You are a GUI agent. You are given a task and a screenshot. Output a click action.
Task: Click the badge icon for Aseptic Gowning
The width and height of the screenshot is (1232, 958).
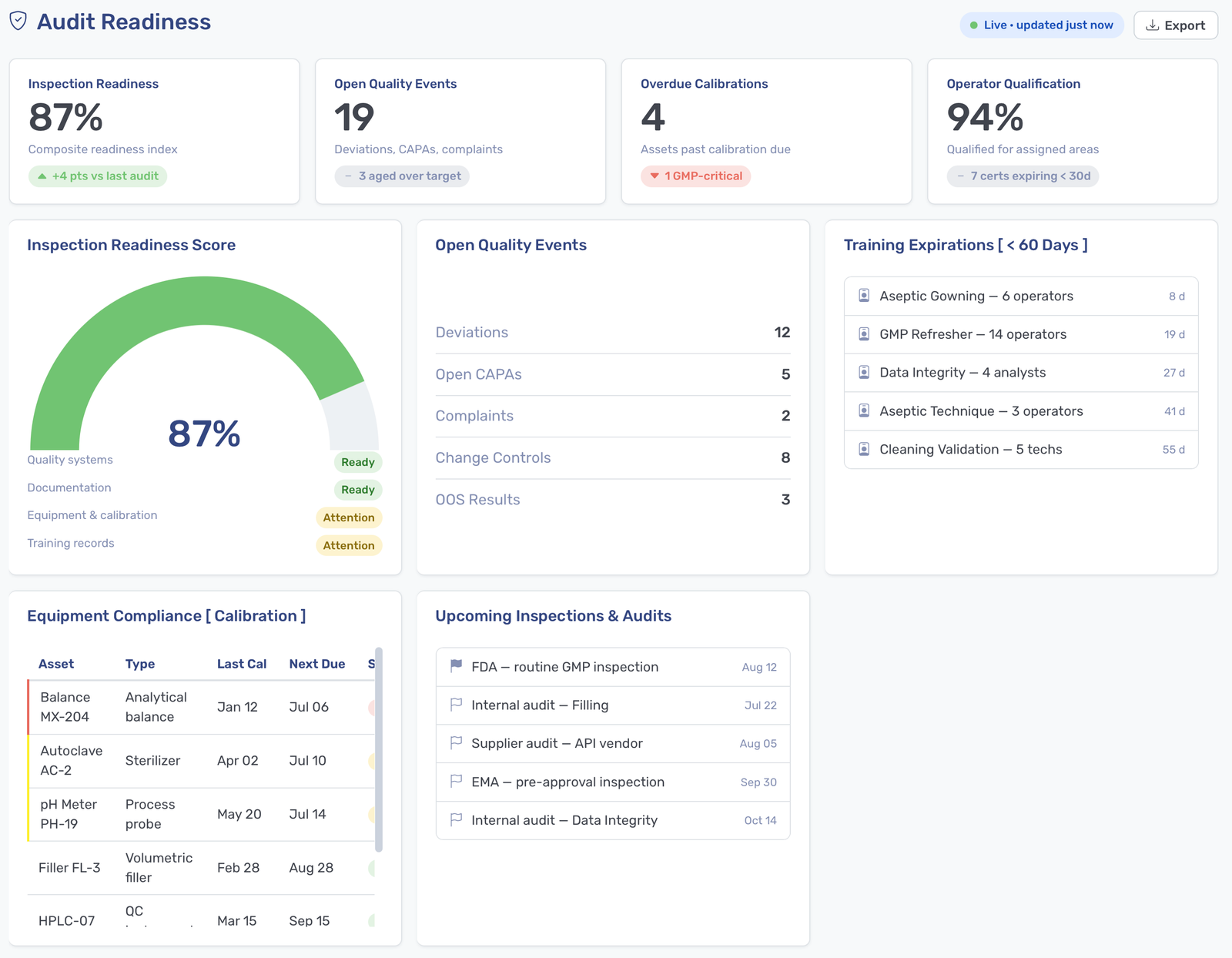tap(864, 296)
